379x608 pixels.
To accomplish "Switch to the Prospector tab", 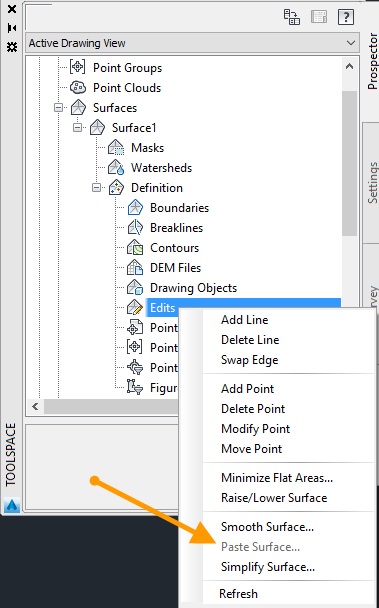I will click(x=372, y=61).
